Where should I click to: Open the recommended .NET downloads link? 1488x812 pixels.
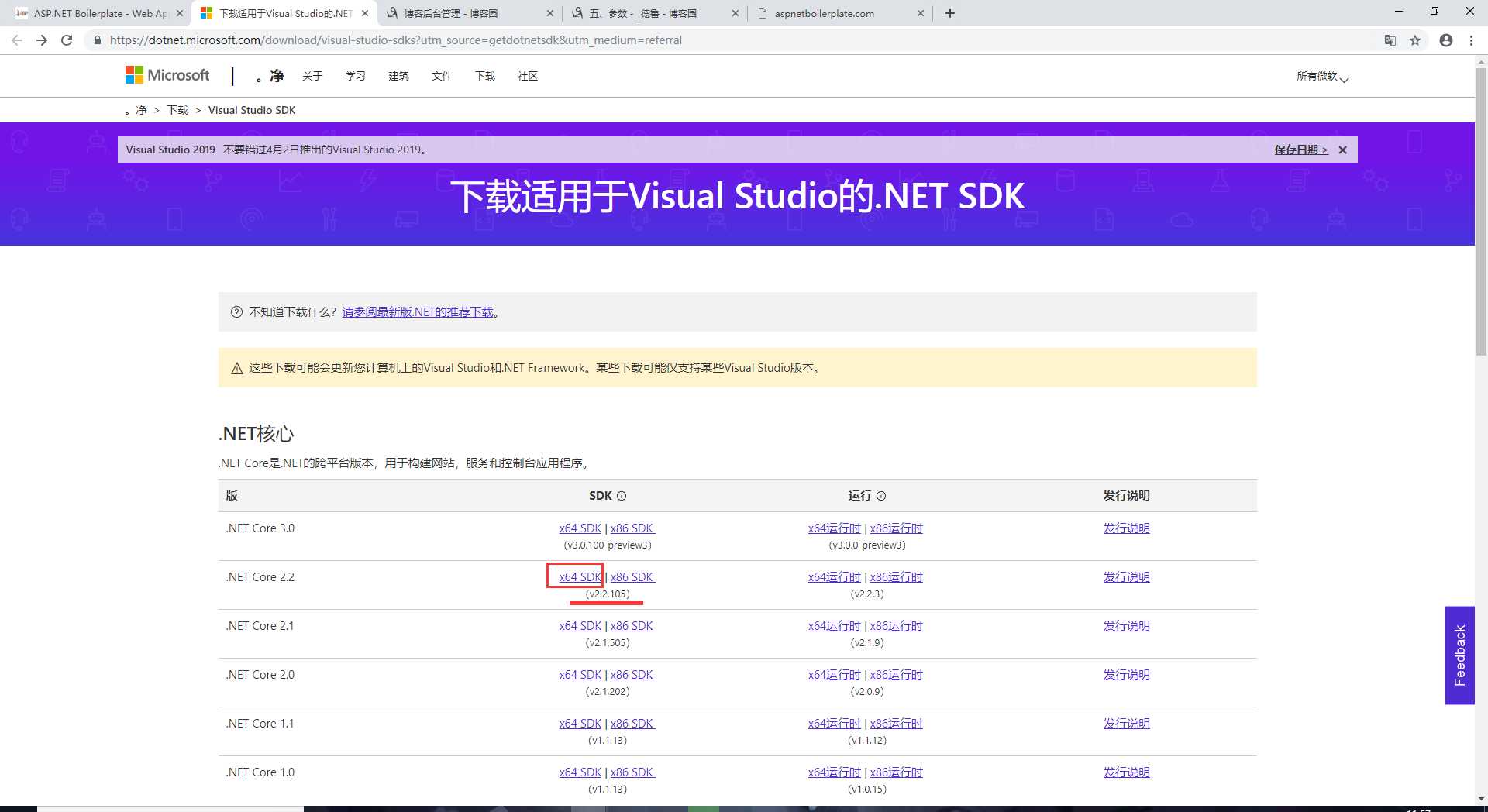point(418,312)
